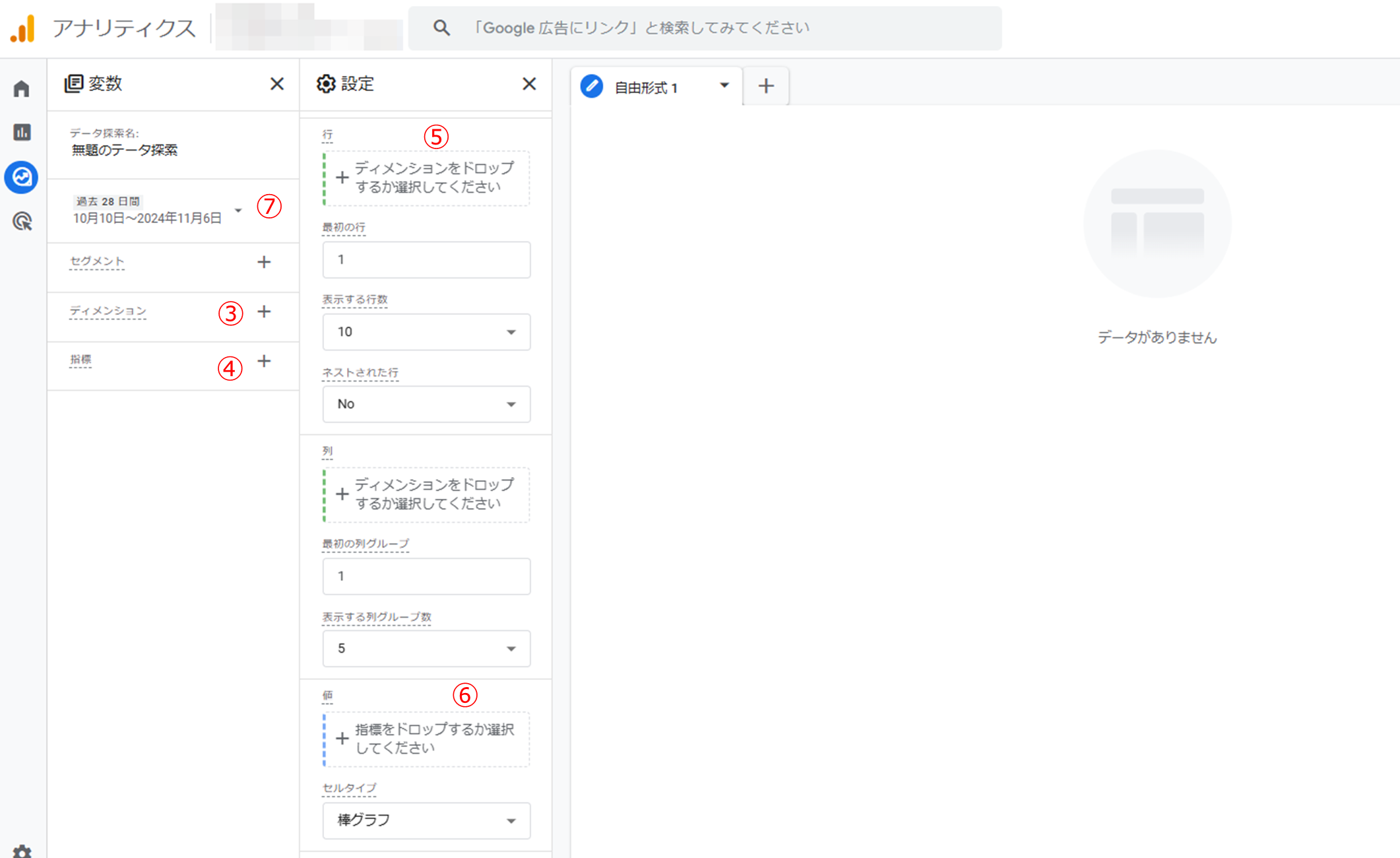Open the ネストされた行 dropdown showing No
Viewport: 1400px width, 858px height.
426,404
